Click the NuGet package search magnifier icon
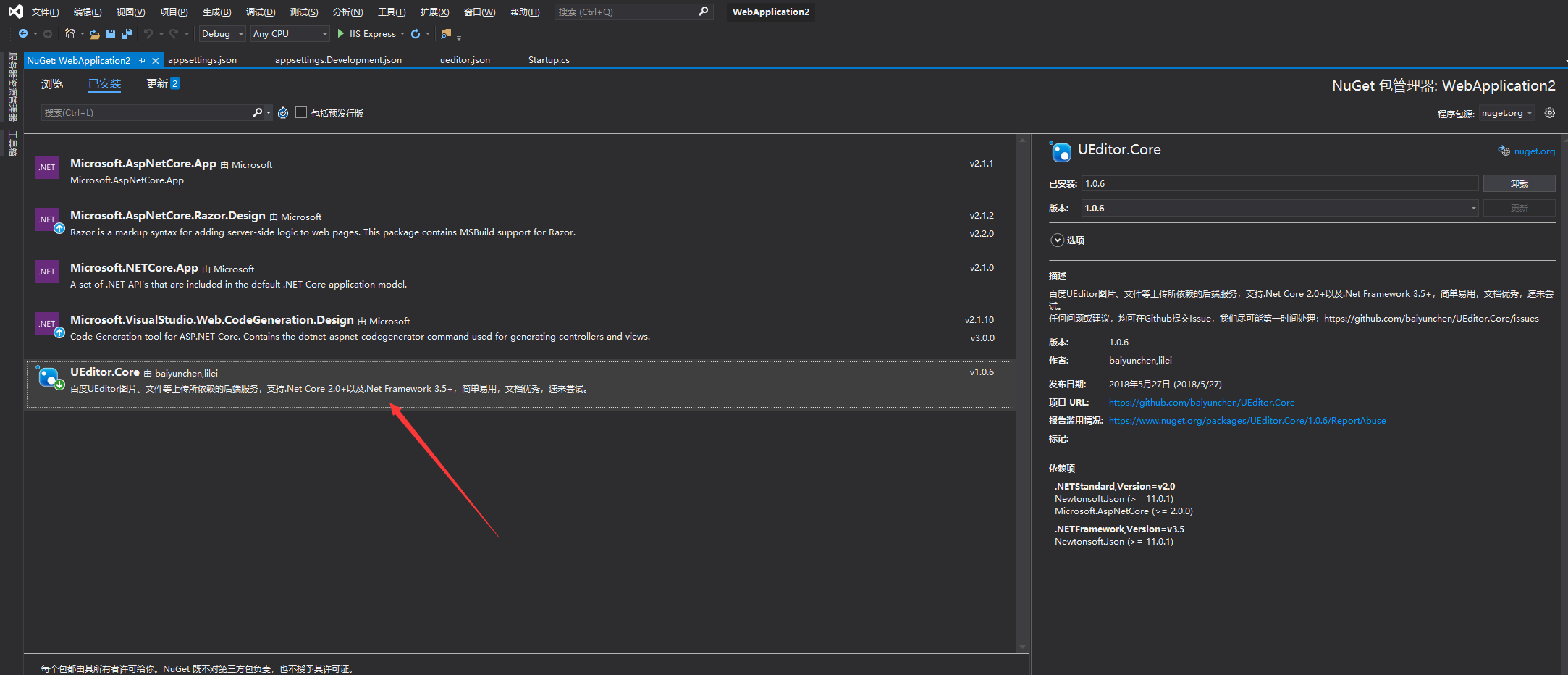The width and height of the screenshot is (1568, 675). (257, 112)
